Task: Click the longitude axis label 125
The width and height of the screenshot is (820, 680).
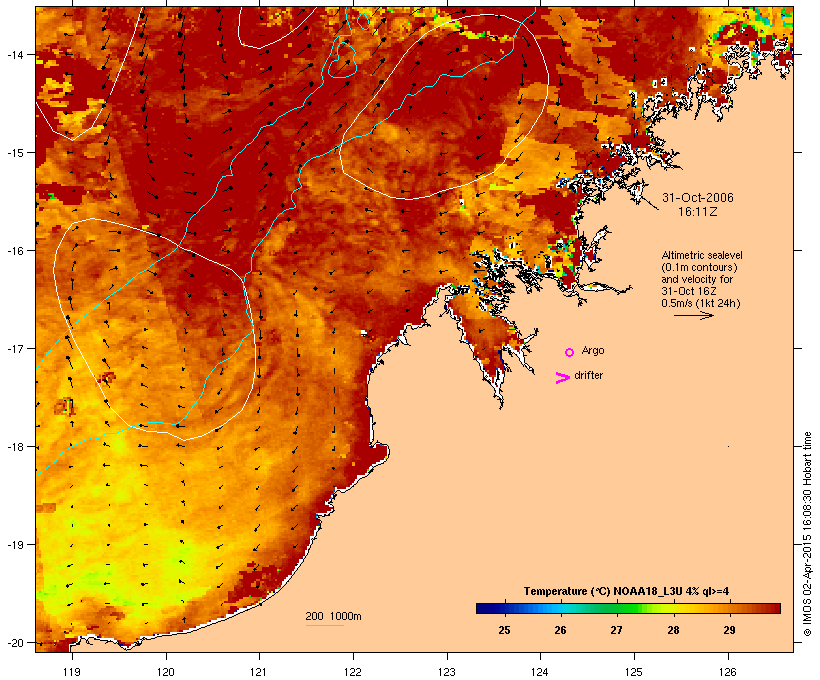Action: click(x=634, y=672)
